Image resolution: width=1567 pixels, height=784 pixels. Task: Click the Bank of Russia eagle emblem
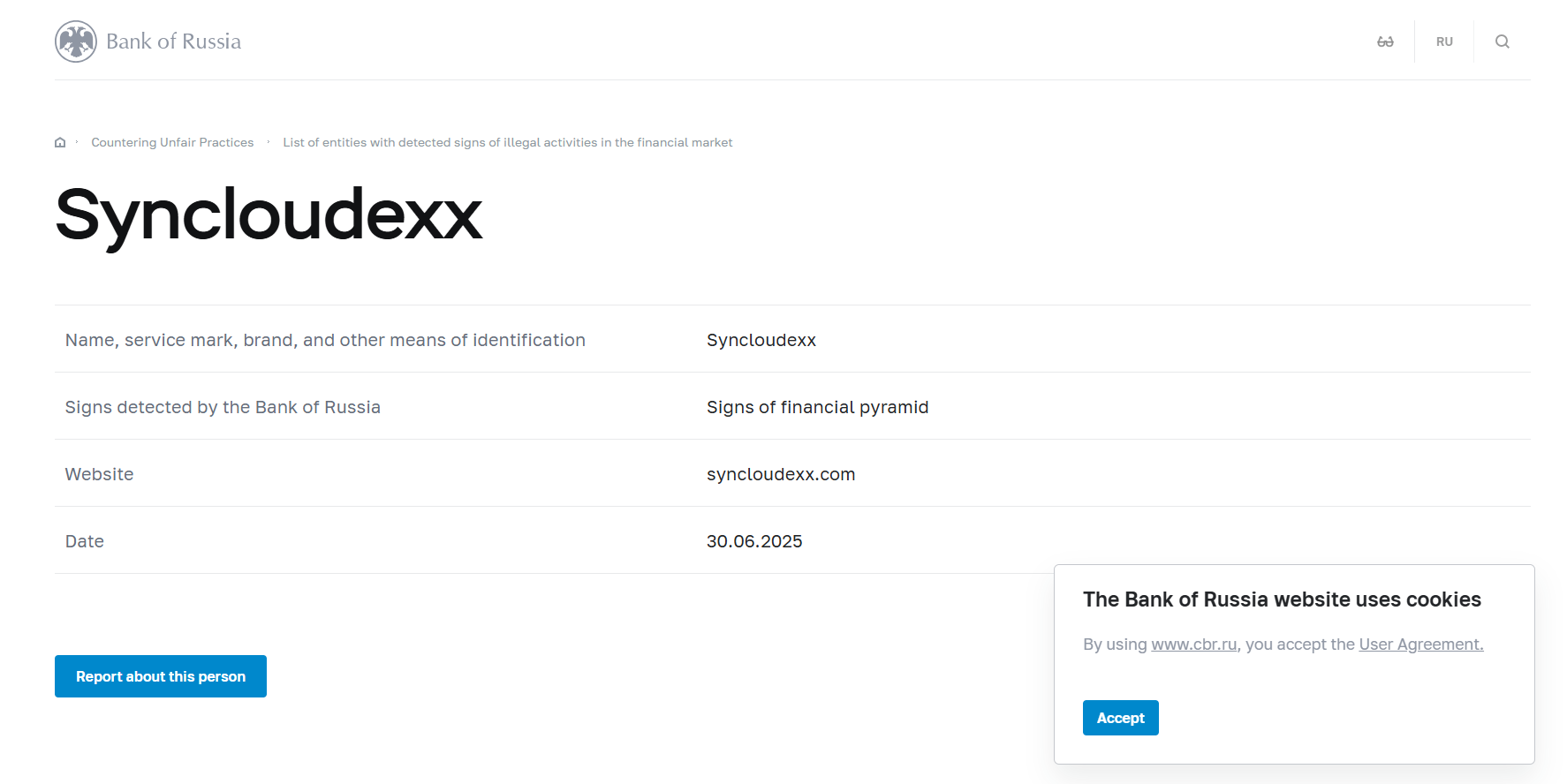pyautogui.click(x=76, y=41)
